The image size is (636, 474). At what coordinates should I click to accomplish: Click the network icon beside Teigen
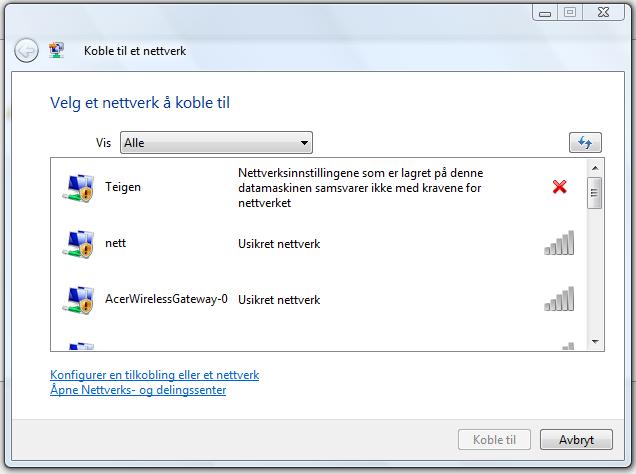pos(79,188)
